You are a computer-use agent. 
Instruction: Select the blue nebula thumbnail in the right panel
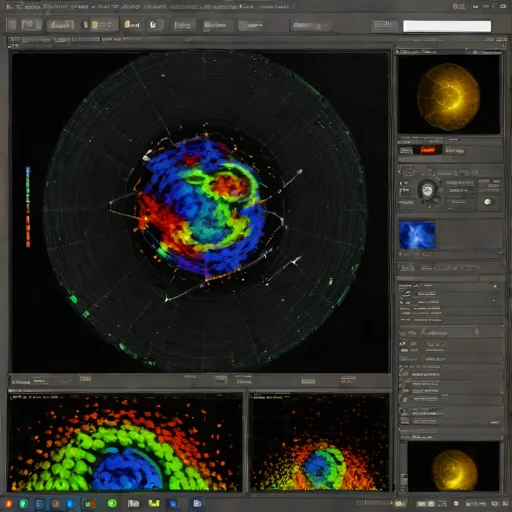[417, 235]
